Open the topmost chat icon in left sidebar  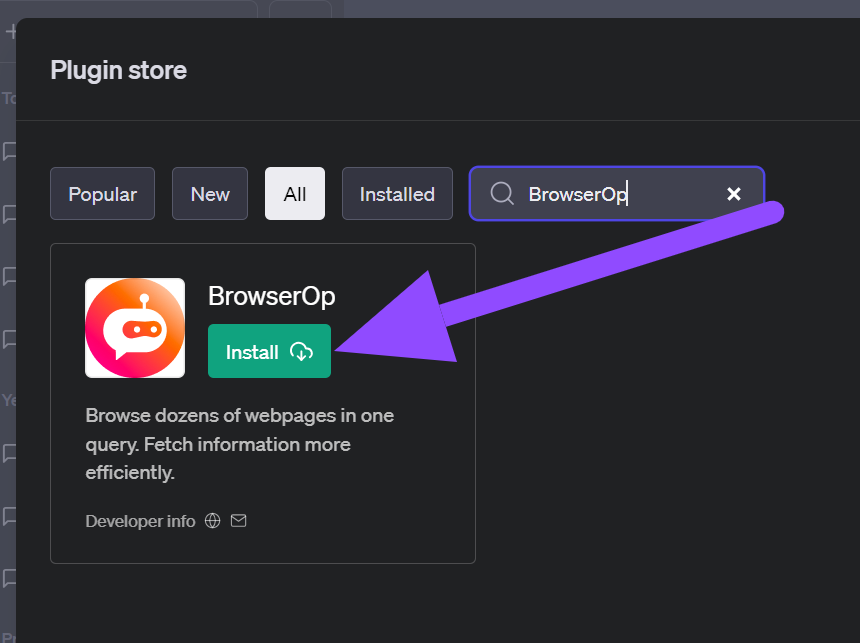click(x=10, y=151)
